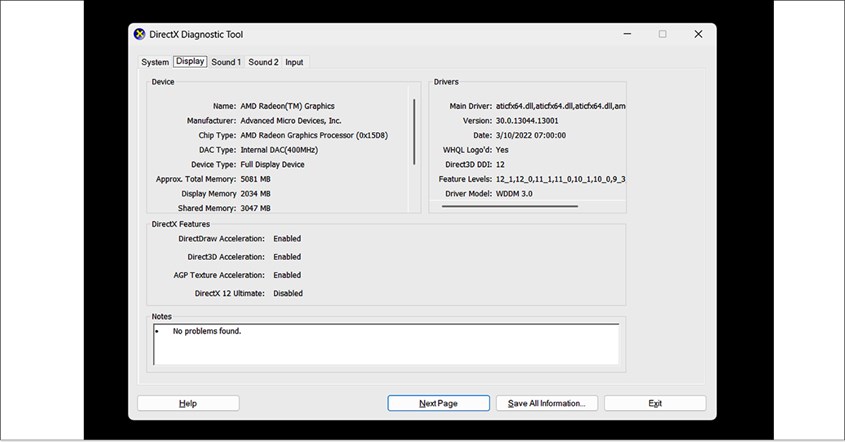This screenshot has height=442, width=845.
Task: Select driver version '30.0.13044.13001'
Action: pyautogui.click(x=527, y=121)
